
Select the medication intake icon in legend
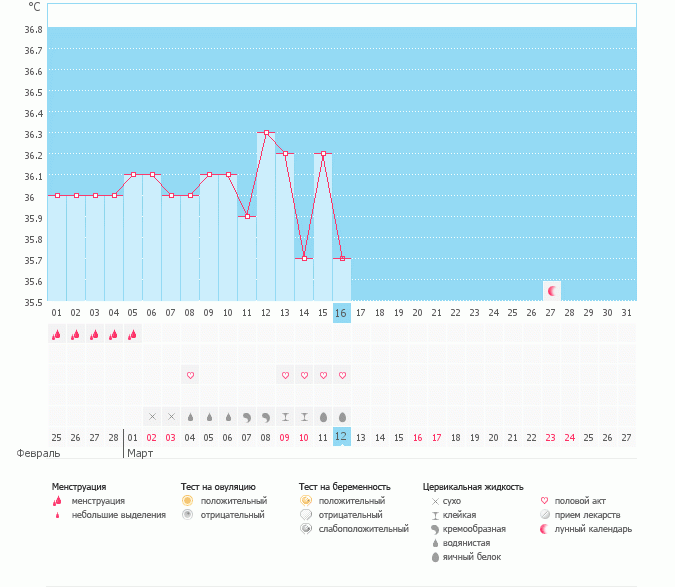pos(545,514)
